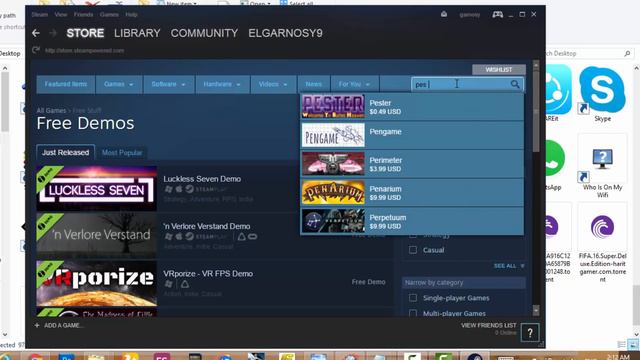Click the taskbar clock

tap(618, 357)
